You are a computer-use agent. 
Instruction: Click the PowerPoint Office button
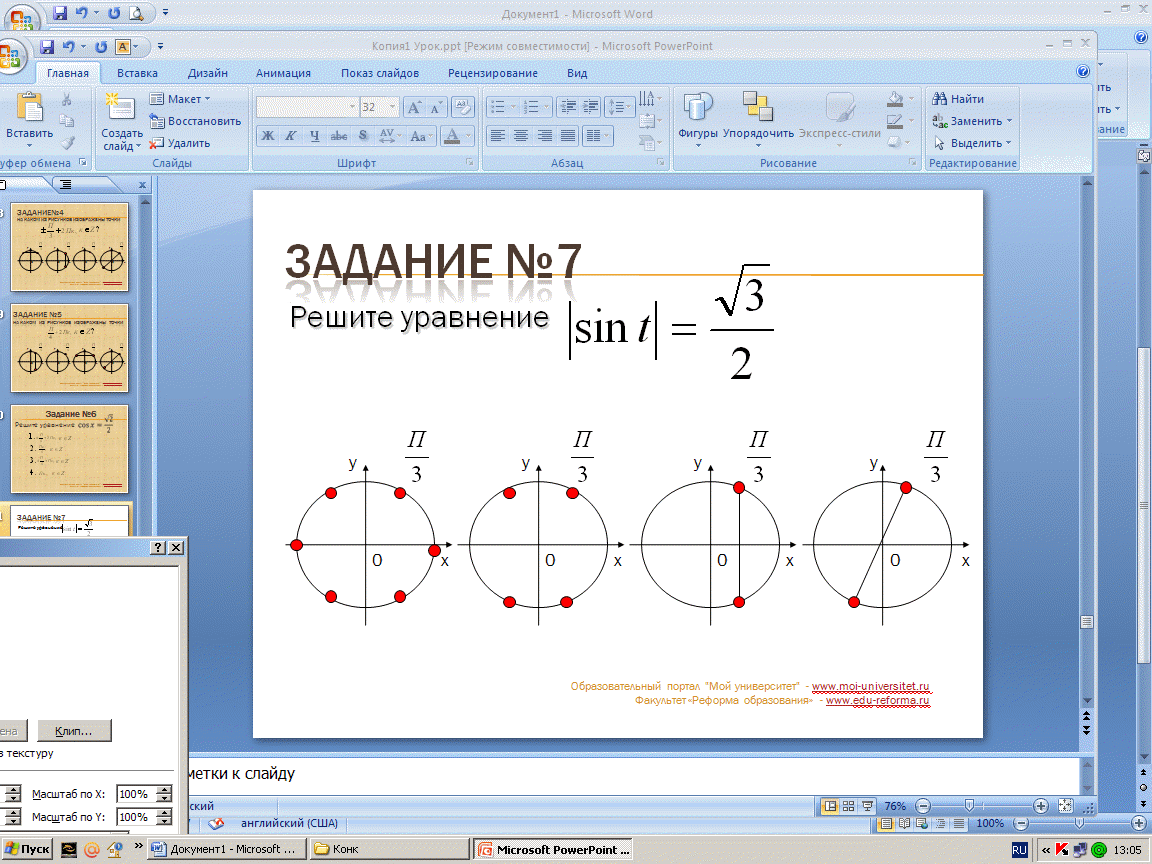pyautogui.click(x=10, y=56)
